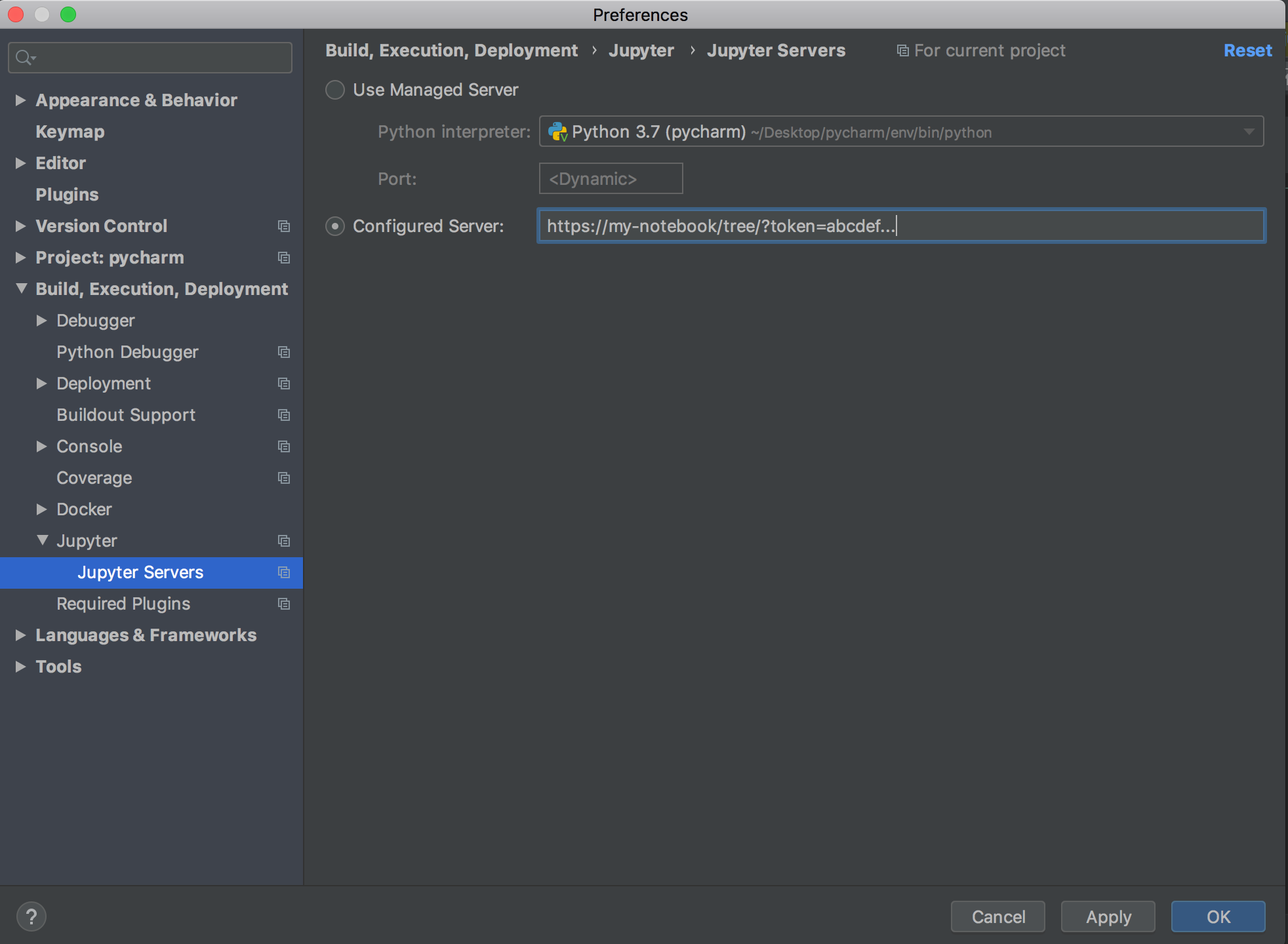Click the green zoom window button
1288x944 pixels.
pos(68,14)
